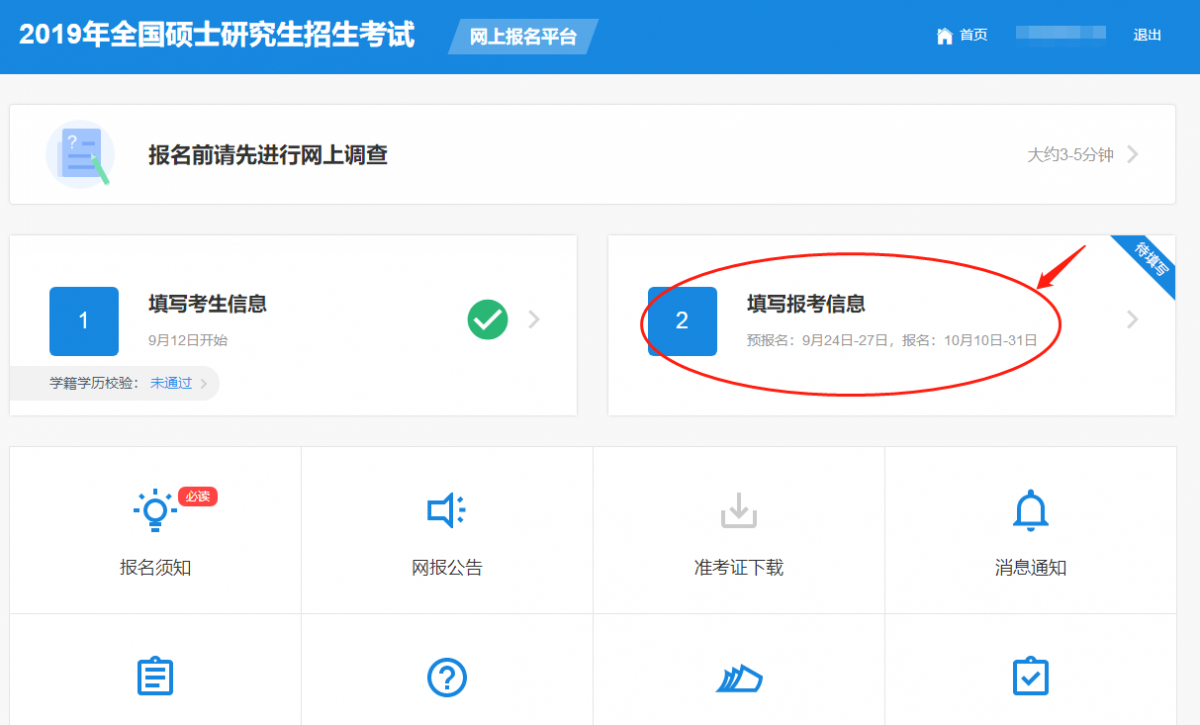Image resolution: width=1200 pixels, height=725 pixels.
Task: Click the survey magnifier illustration icon
Action: 80,154
